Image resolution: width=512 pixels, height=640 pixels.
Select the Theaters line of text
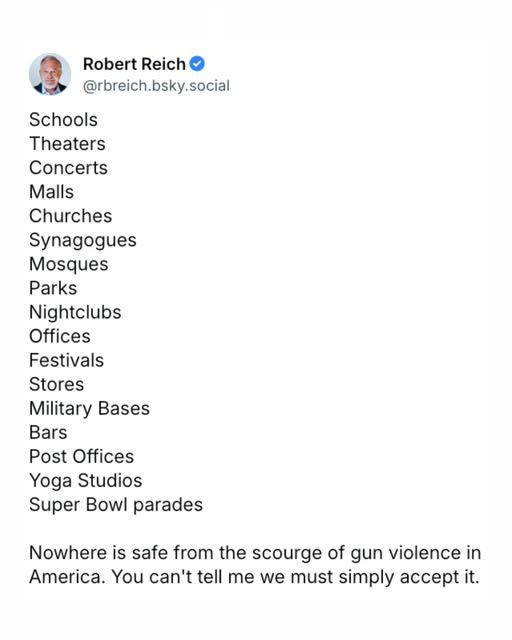point(67,144)
